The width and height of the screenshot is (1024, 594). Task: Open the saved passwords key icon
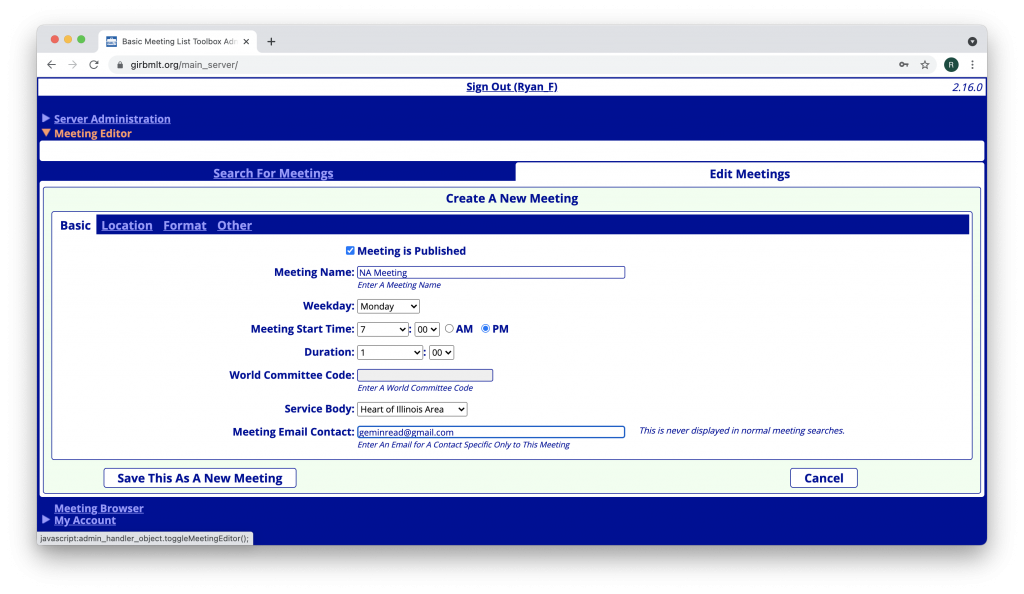pos(904,65)
